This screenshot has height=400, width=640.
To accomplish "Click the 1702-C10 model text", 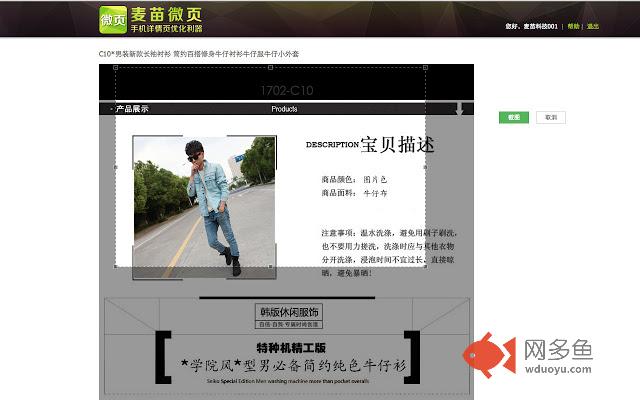I will pos(287,90).
